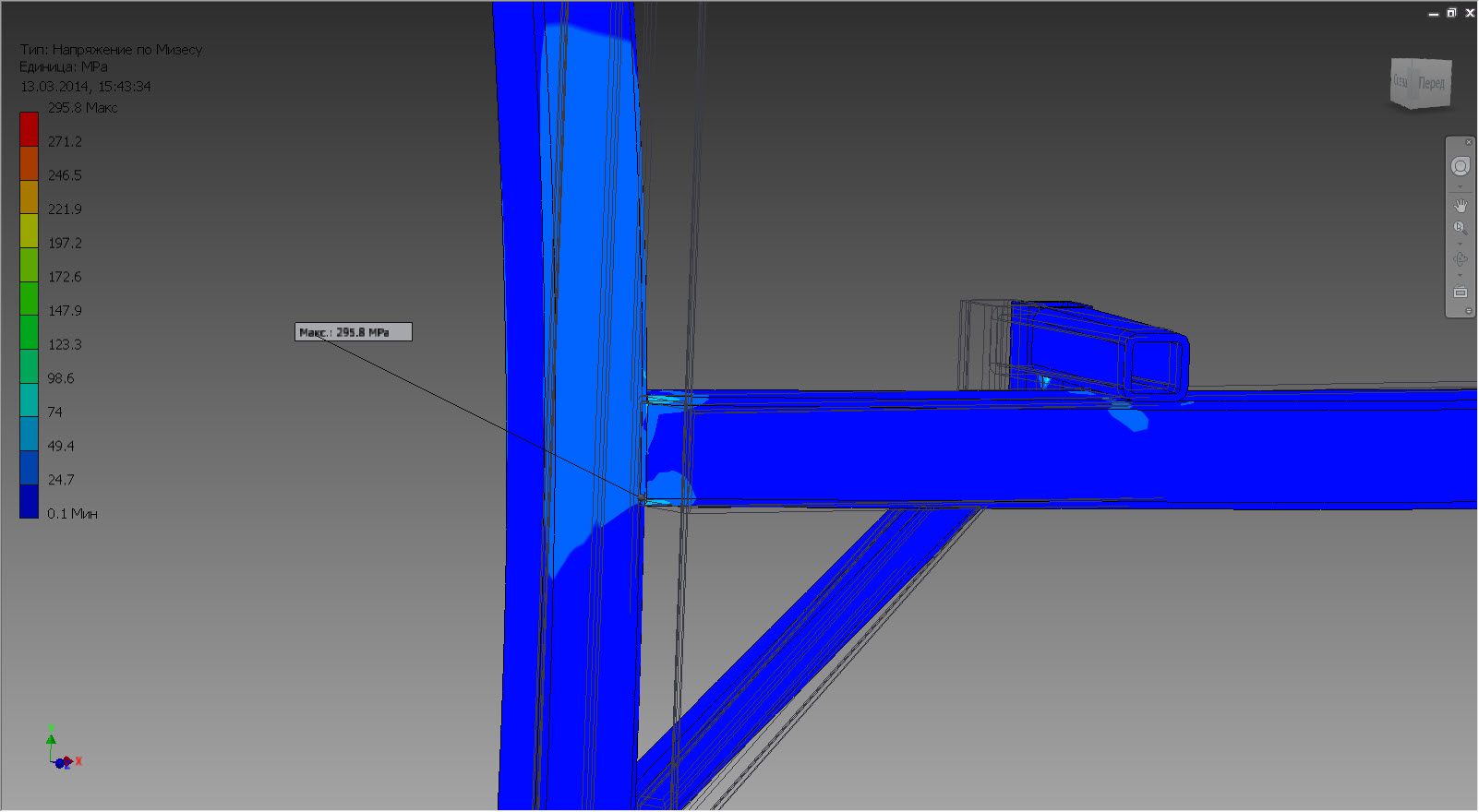Click the ViewCube left side face
This screenshot has height=812, width=1479.
pyautogui.click(x=1401, y=81)
